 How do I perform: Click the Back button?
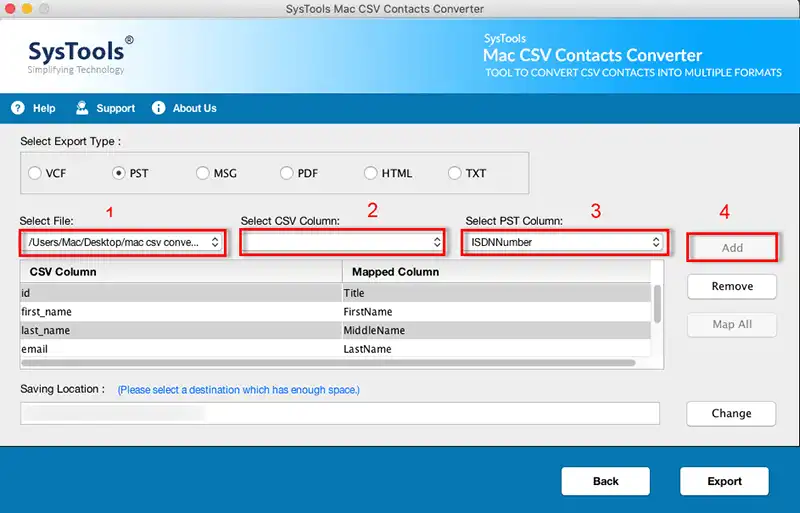pos(606,481)
